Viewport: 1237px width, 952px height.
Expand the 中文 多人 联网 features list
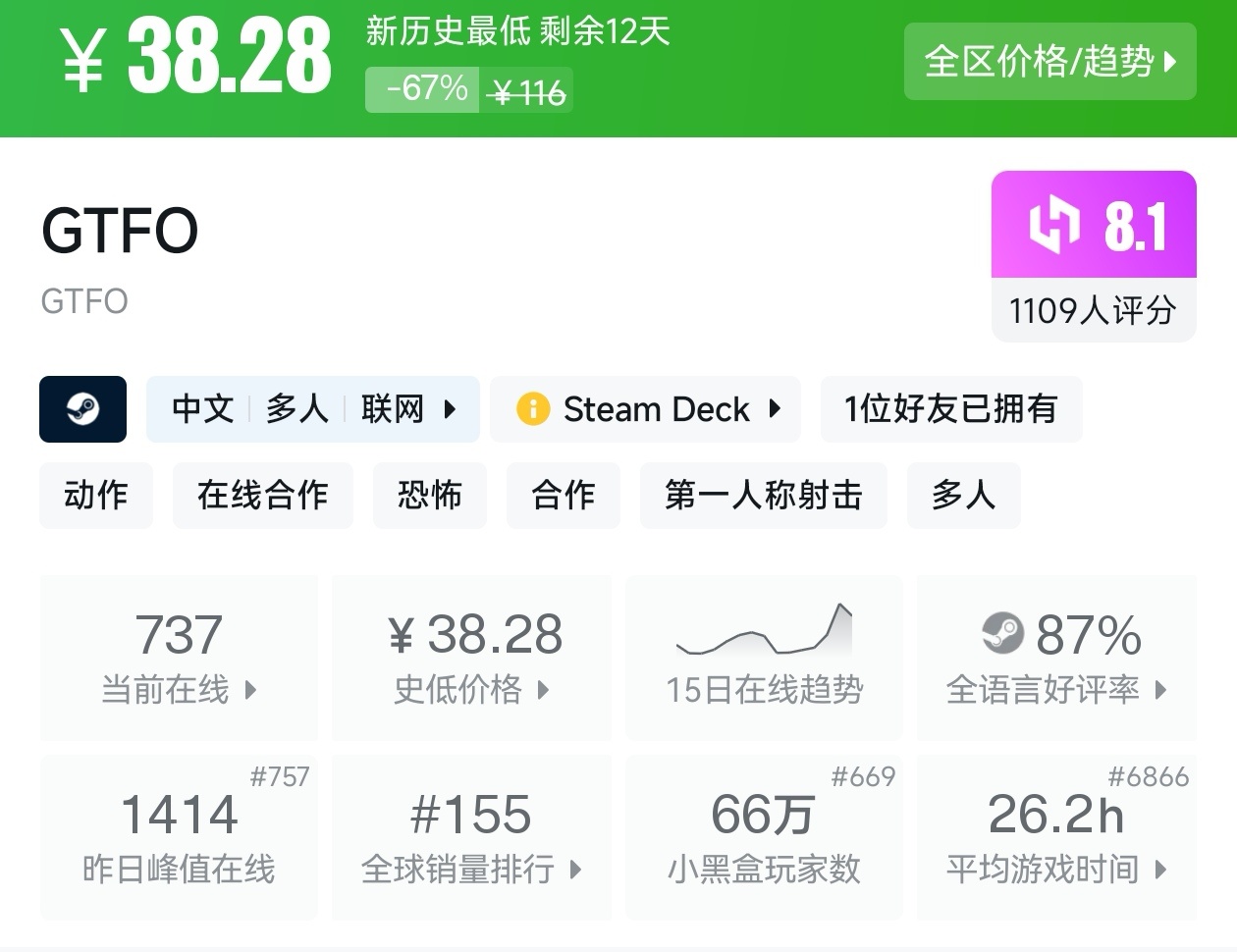pos(312,408)
